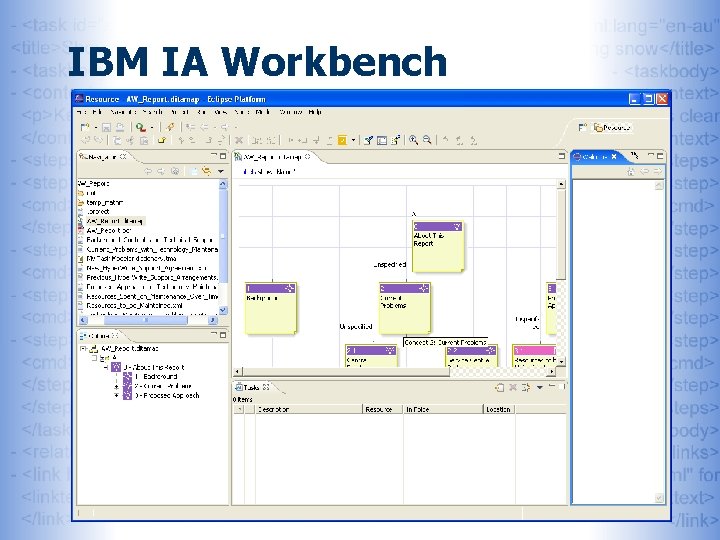This screenshot has height=540, width=720.
Task: Click the Navigator Forward arrow icon
Action: coord(161,171)
